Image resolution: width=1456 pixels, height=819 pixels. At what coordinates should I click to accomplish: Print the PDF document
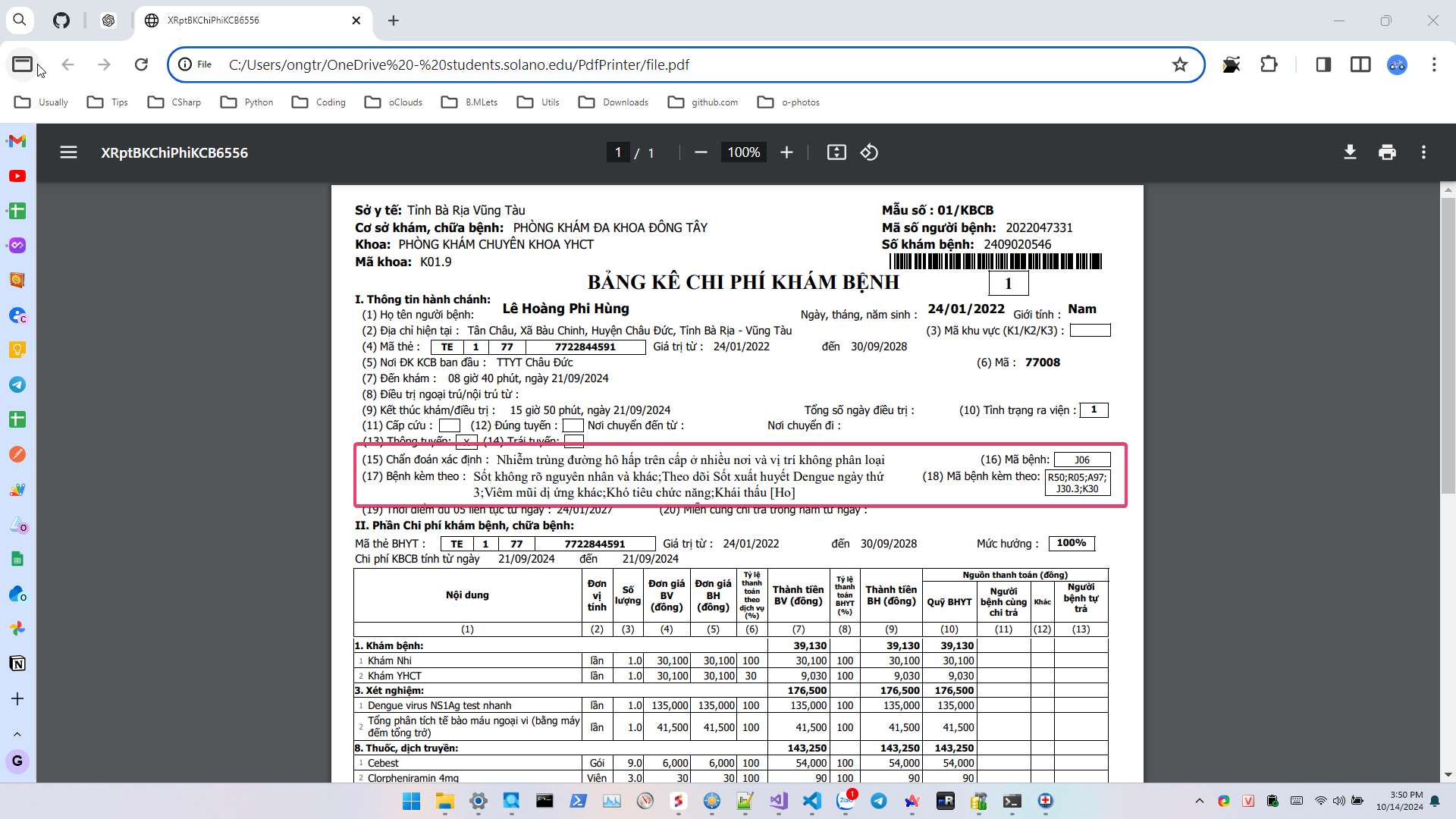coord(1387,152)
